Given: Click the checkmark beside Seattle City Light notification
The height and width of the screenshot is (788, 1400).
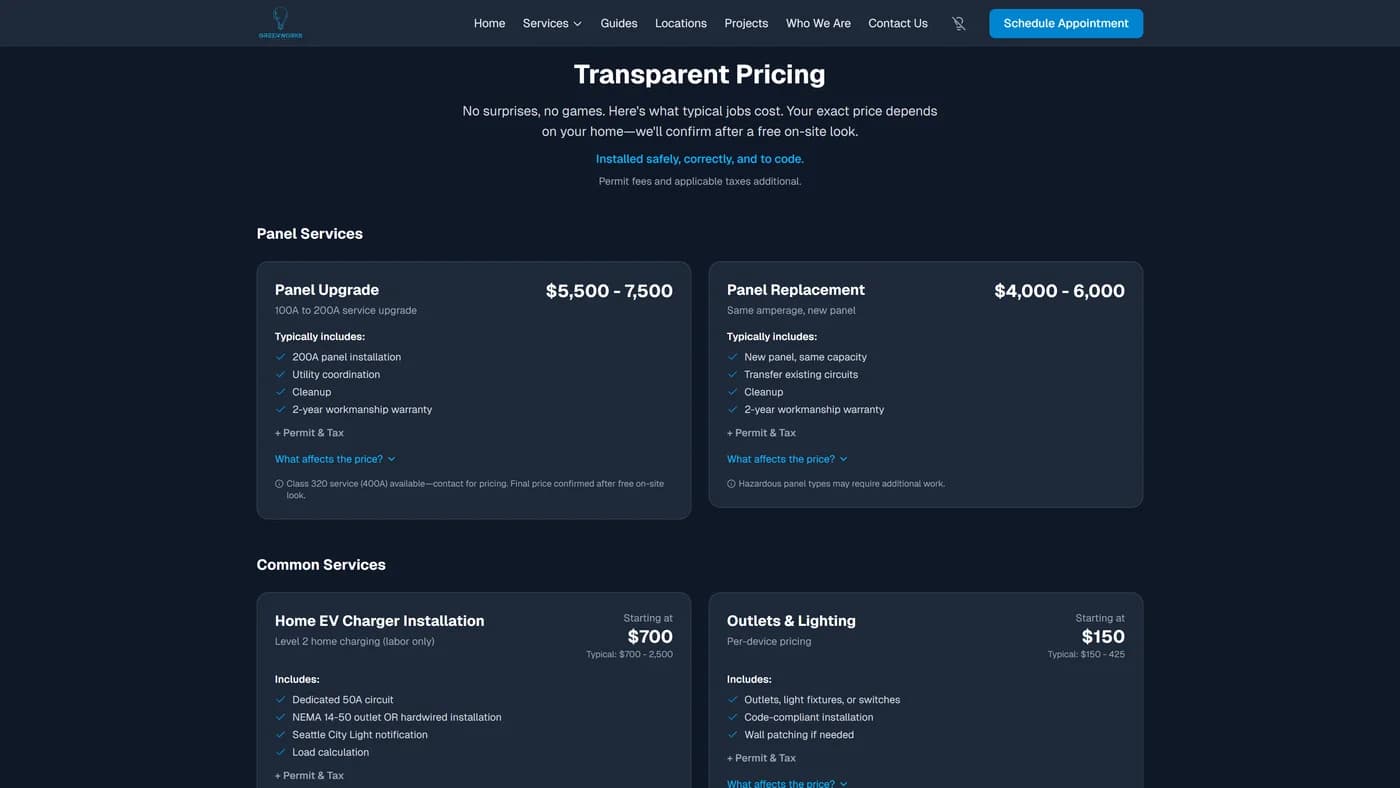Looking at the screenshot, I should 280,734.
